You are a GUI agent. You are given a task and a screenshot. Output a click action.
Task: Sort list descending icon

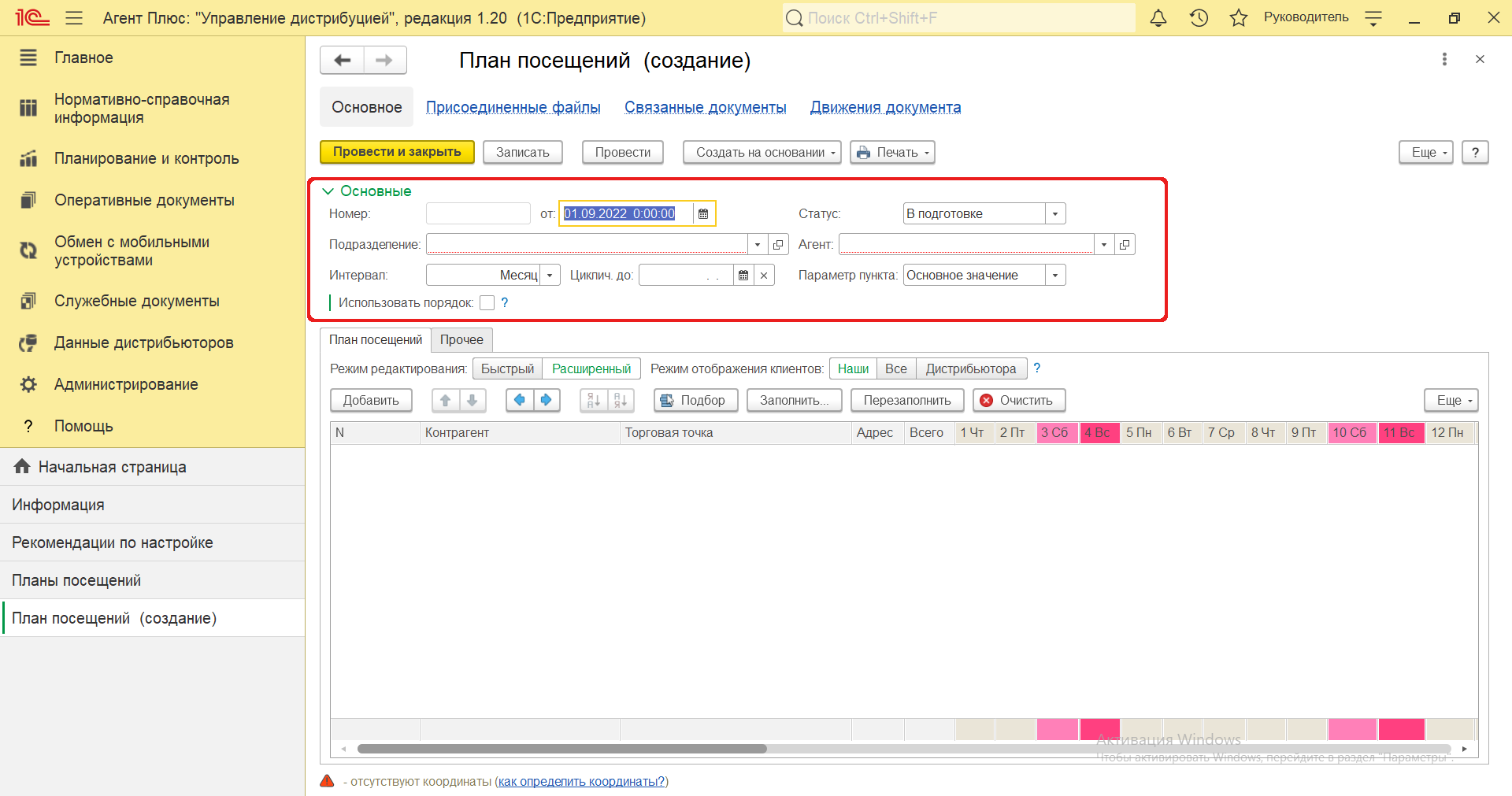tap(621, 400)
